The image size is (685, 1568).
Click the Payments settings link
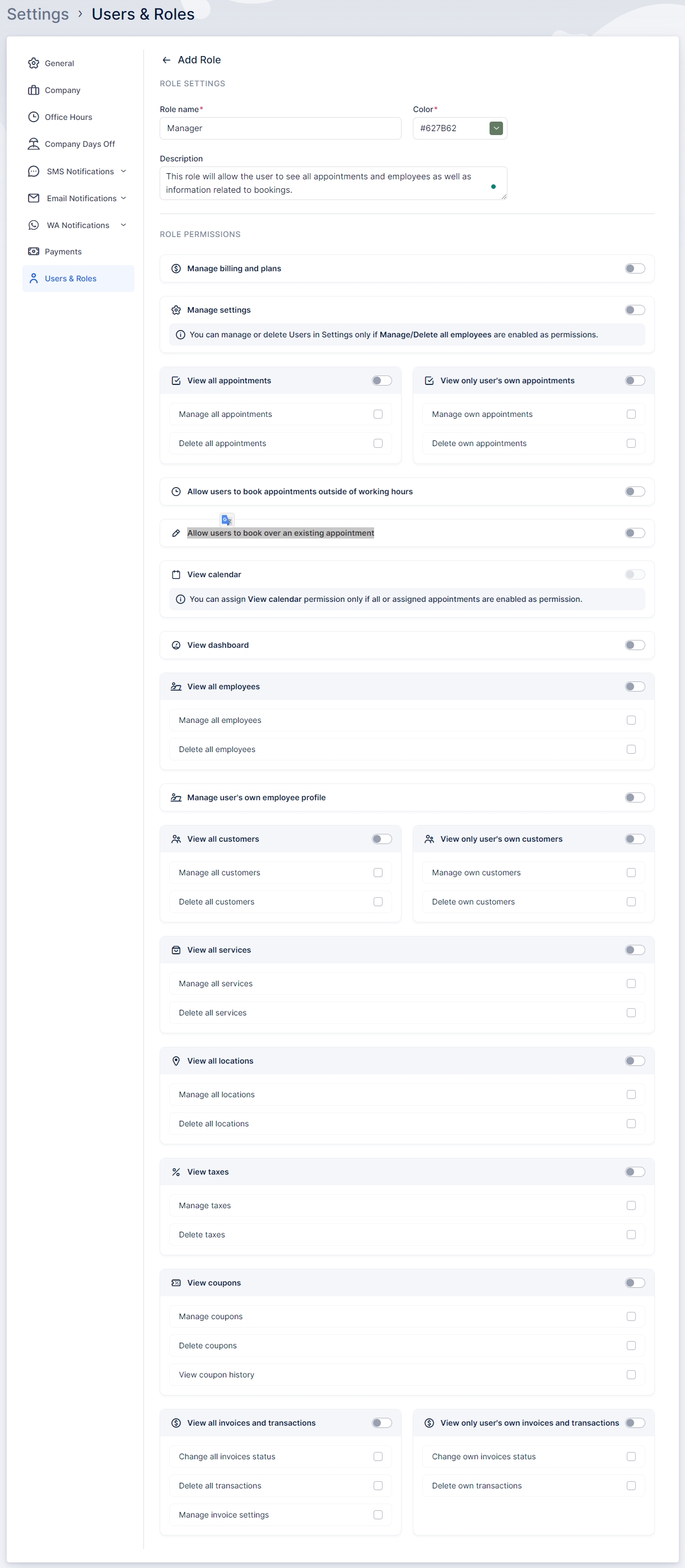(x=63, y=252)
